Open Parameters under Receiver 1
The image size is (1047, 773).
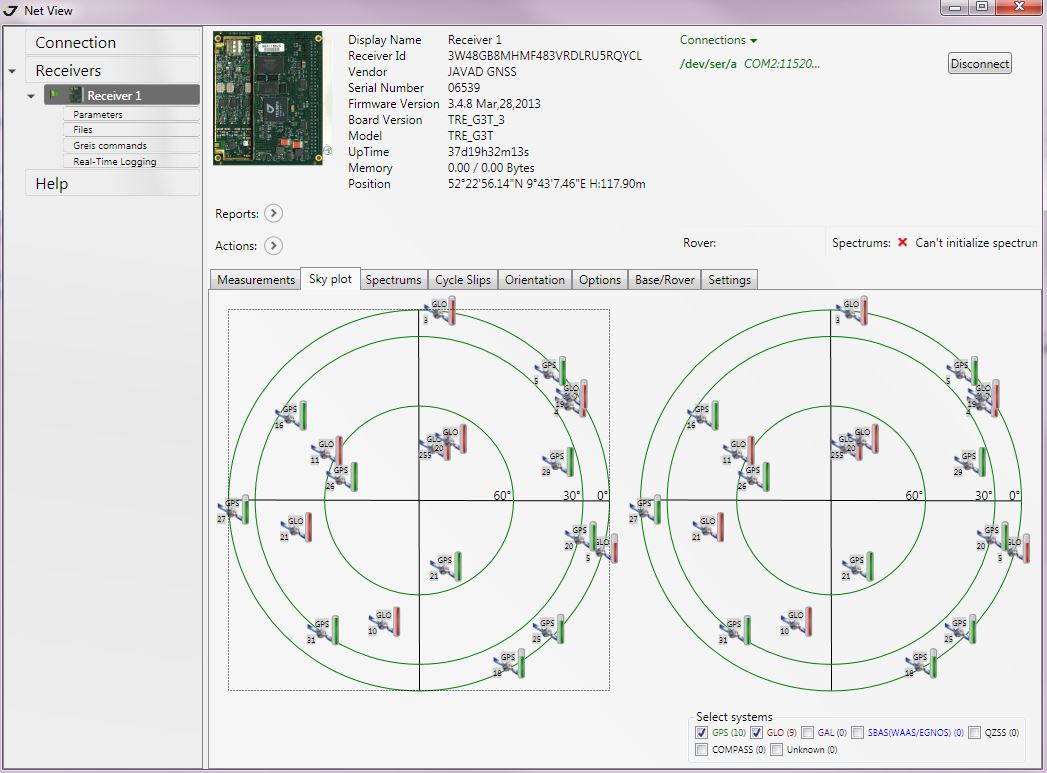coord(132,115)
